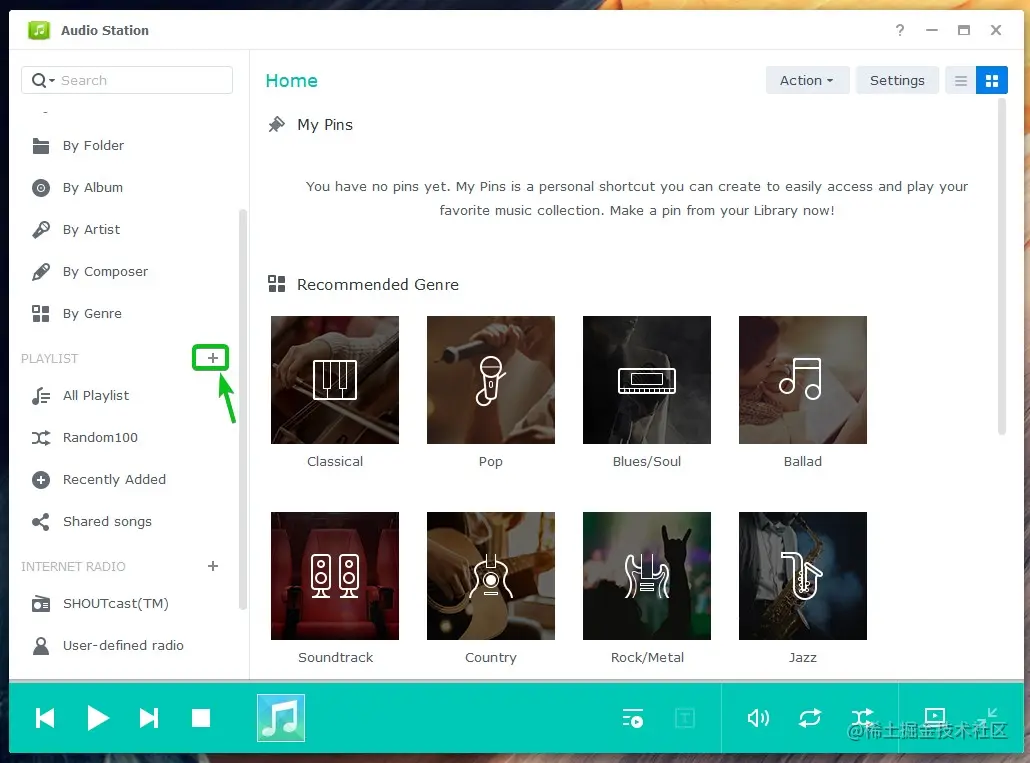Click the sidebar vertical scrollbar
The image size is (1030, 763).
242,409
